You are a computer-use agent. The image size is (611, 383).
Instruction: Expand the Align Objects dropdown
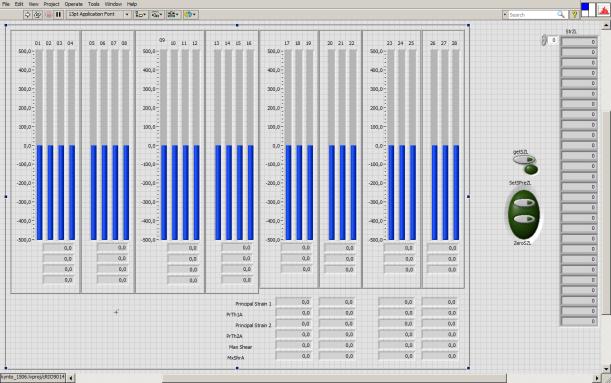tap(141, 15)
